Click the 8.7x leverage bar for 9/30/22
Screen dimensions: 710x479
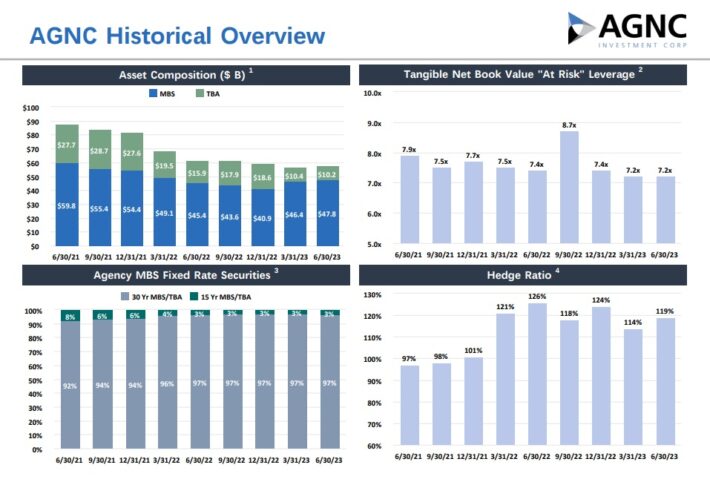coord(569,188)
